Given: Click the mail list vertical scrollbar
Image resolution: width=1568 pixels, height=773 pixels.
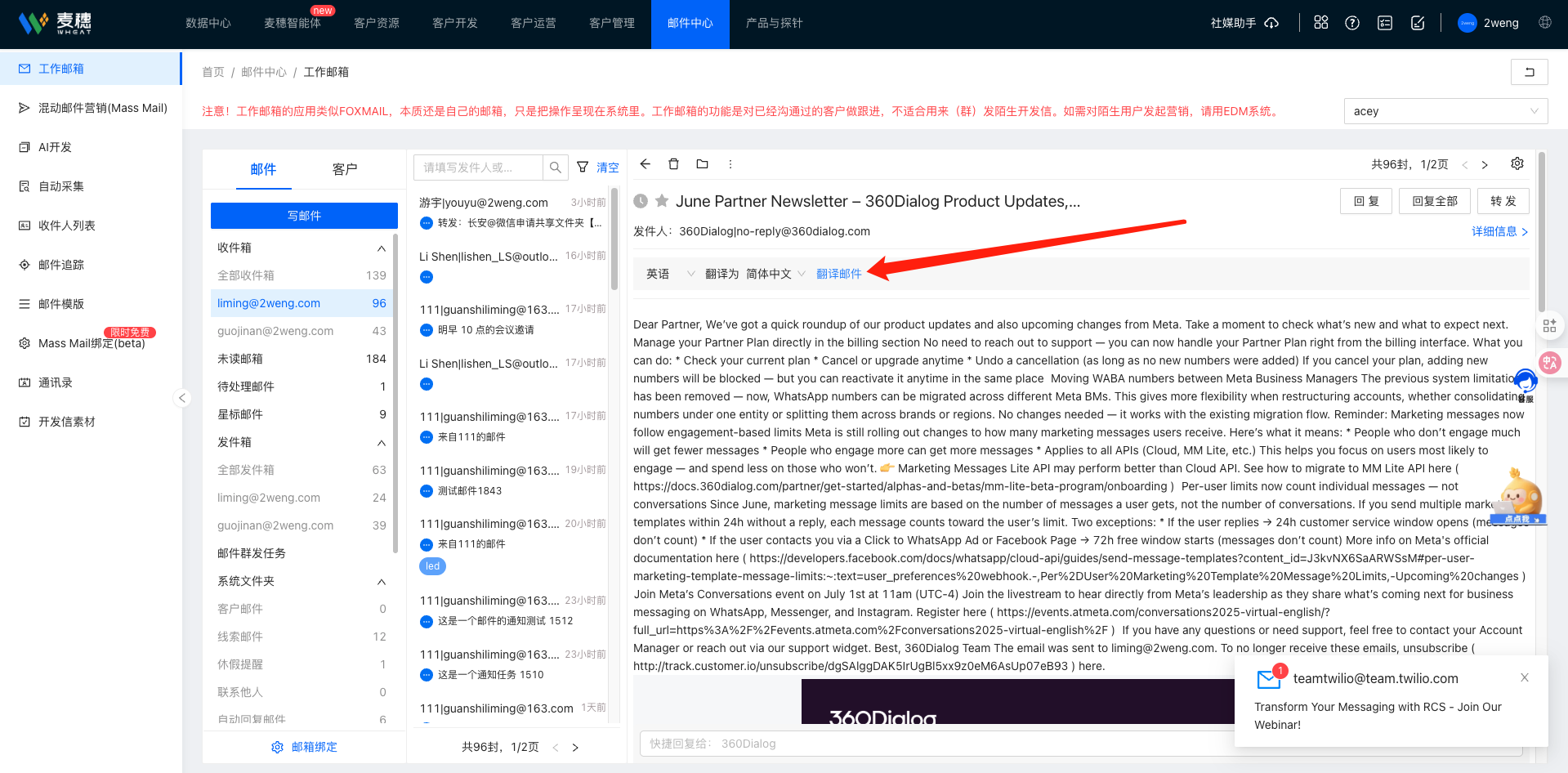Looking at the screenshot, I should tap(614, 239).
